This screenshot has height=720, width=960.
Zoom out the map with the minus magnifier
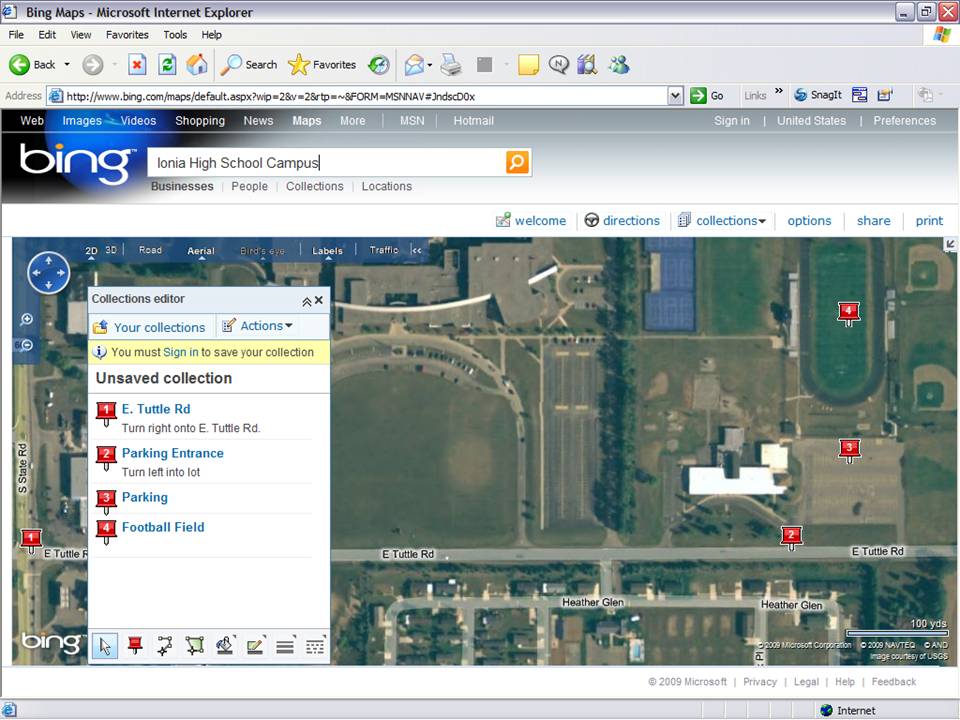(26, 345)
